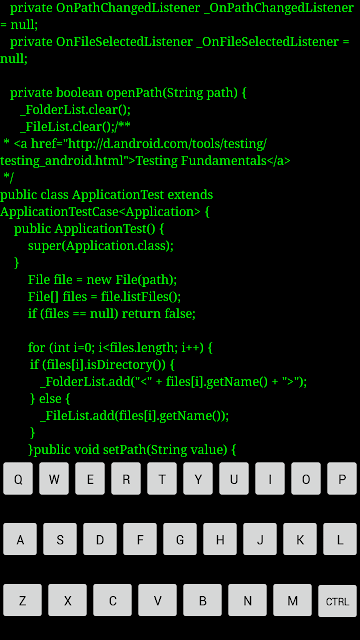Click '}public void setPath(String value) {' line

tap(132, 450)
